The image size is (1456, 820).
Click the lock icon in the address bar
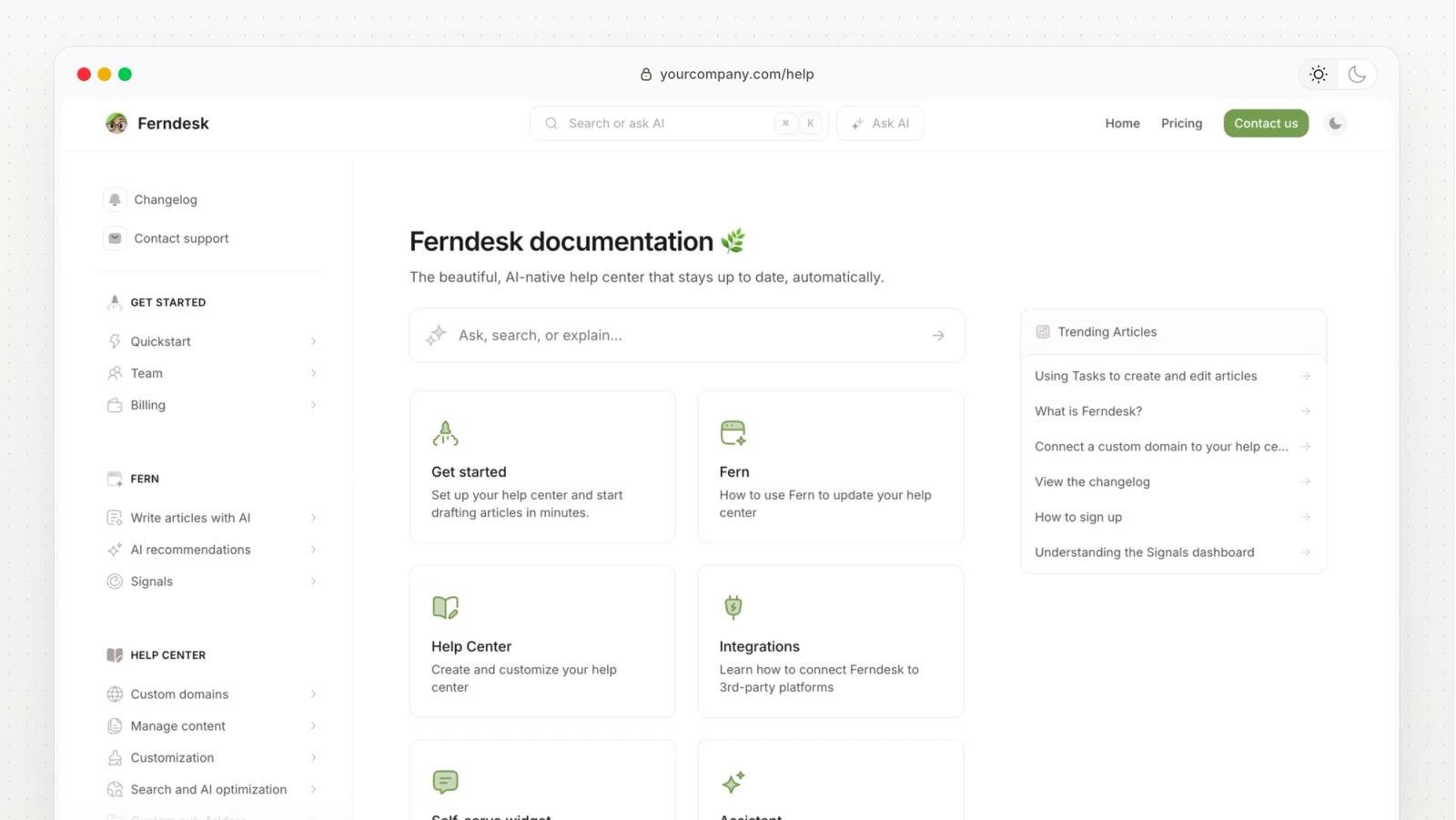pyautogui.click(x=646, y=75)
